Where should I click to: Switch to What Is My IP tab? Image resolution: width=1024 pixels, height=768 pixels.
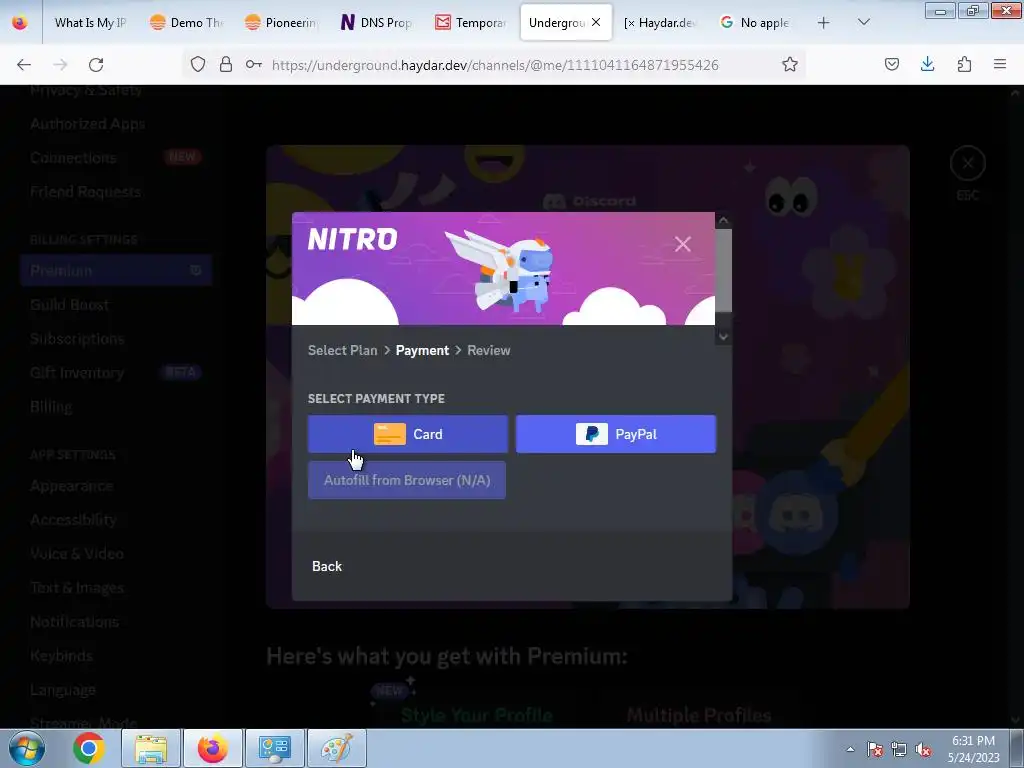[90, 23]
